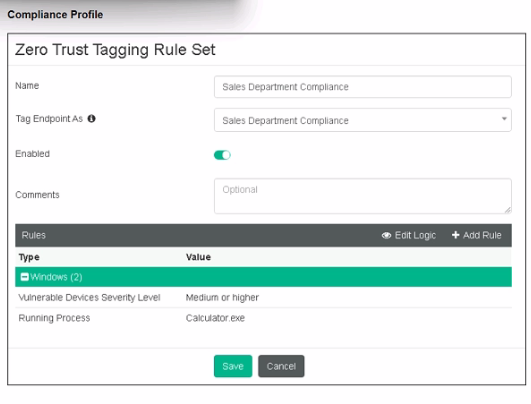Image resolution: width=531 pixels, height=404 pixels.
Task: Click the eye icon next to Edit Logic
Action: (386, 235)
